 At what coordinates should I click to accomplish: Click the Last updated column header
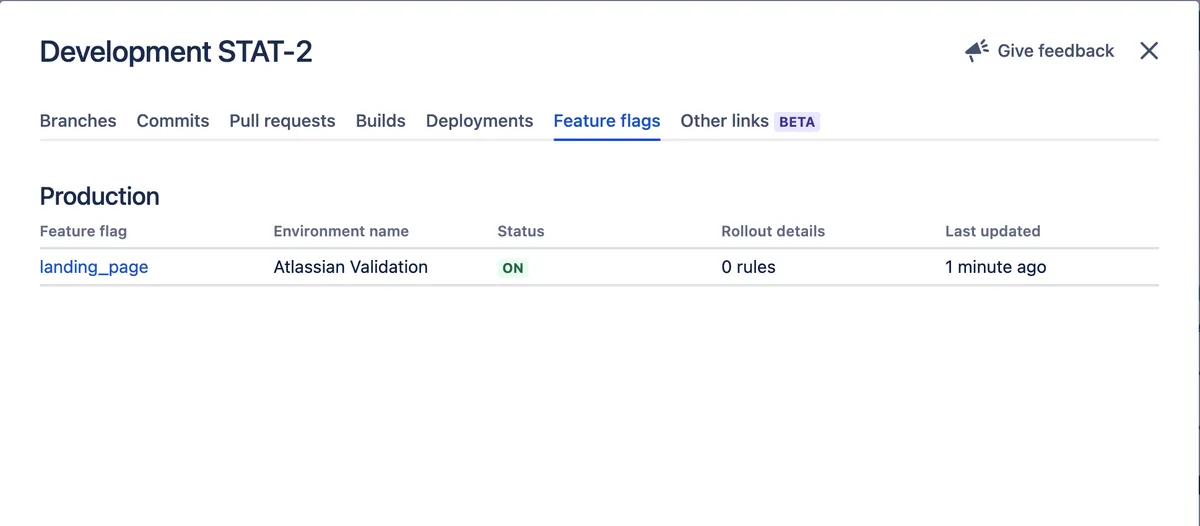[993, 231]
